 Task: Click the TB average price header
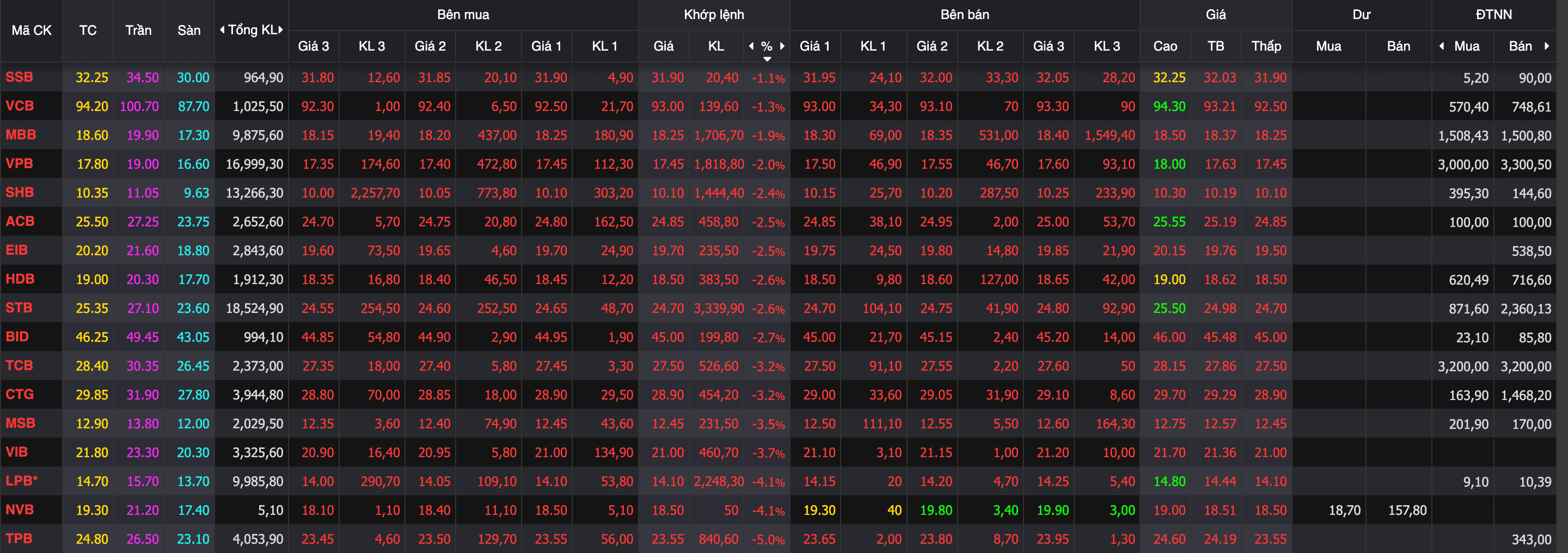[1216, 46]
